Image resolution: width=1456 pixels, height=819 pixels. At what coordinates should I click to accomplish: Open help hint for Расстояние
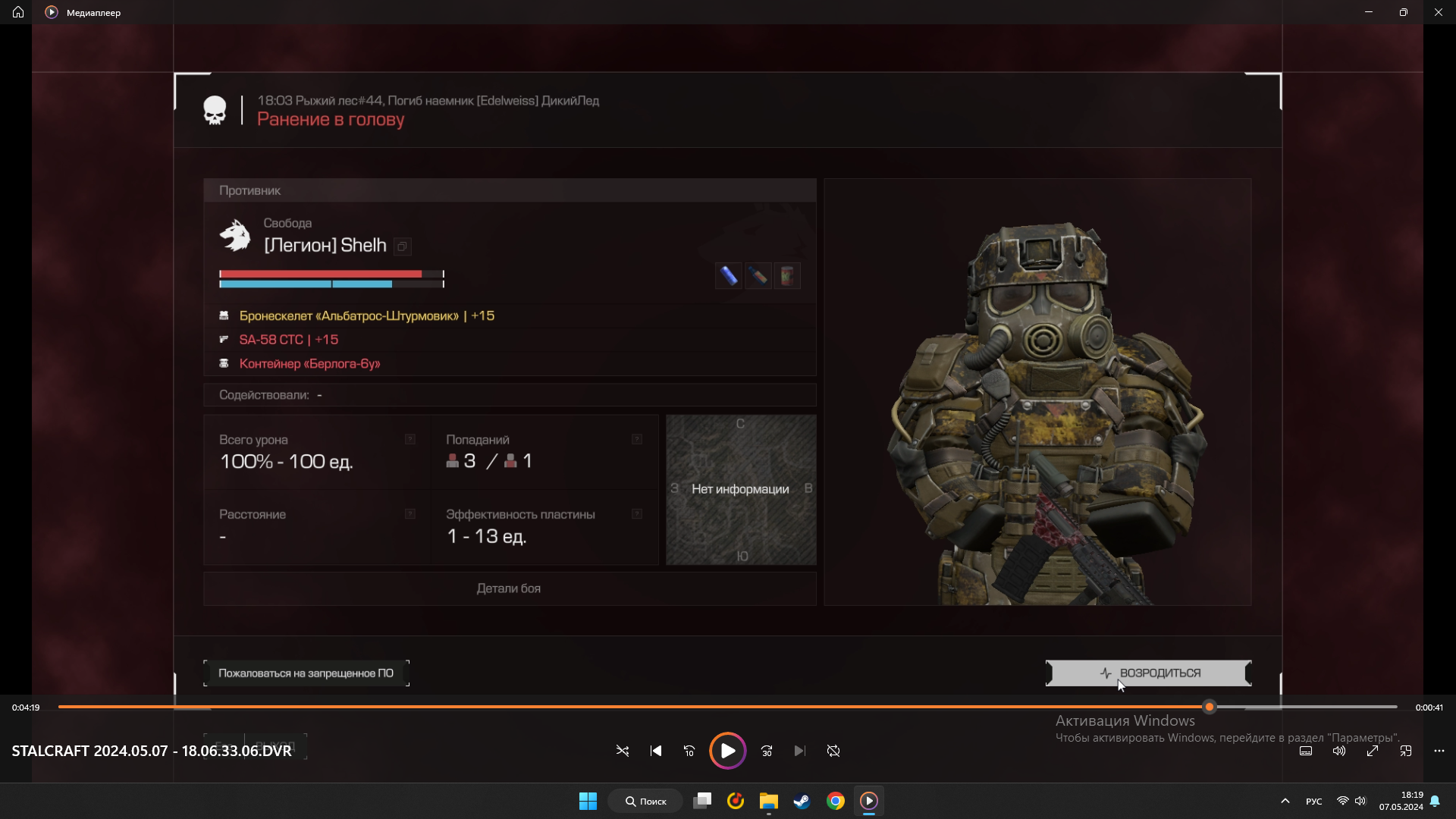(x=410, y=514)
